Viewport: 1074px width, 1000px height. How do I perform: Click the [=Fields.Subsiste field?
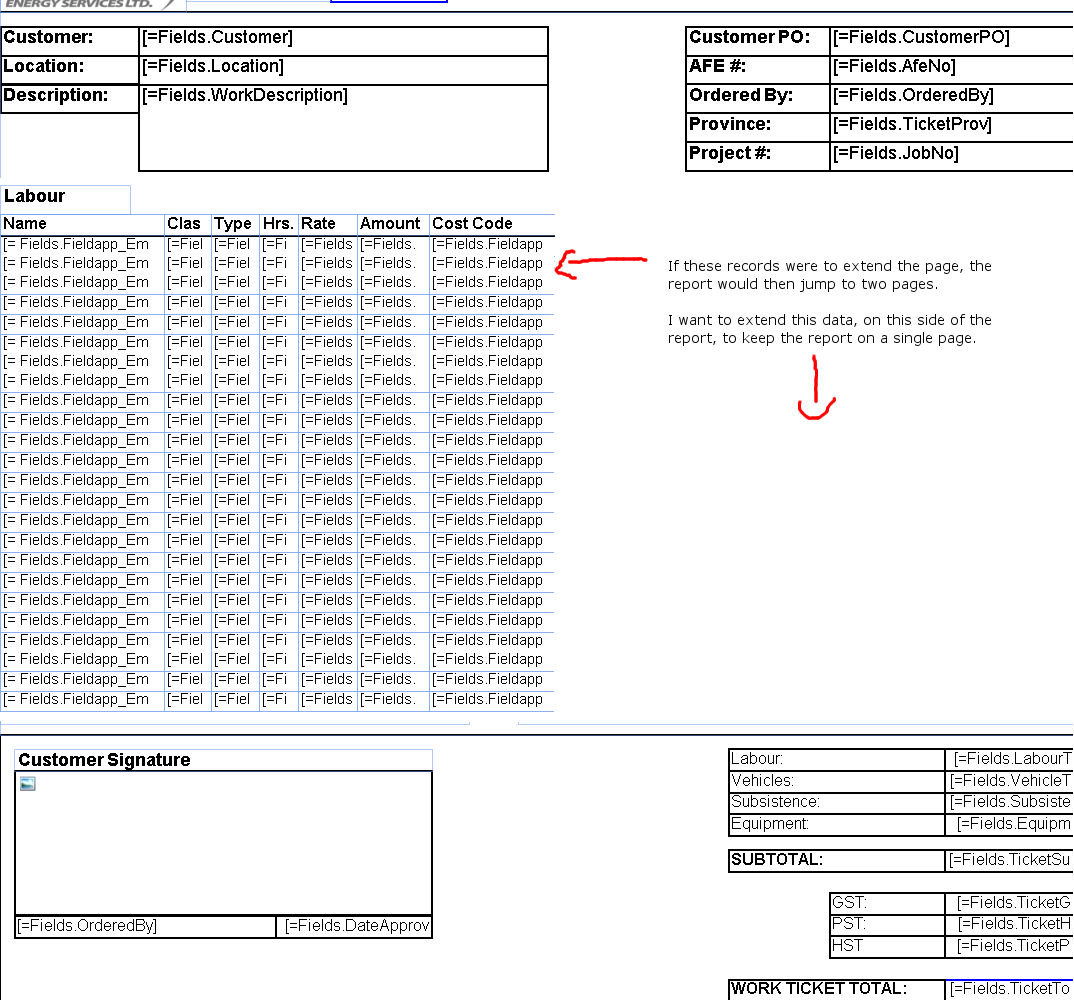point(1009,803)
